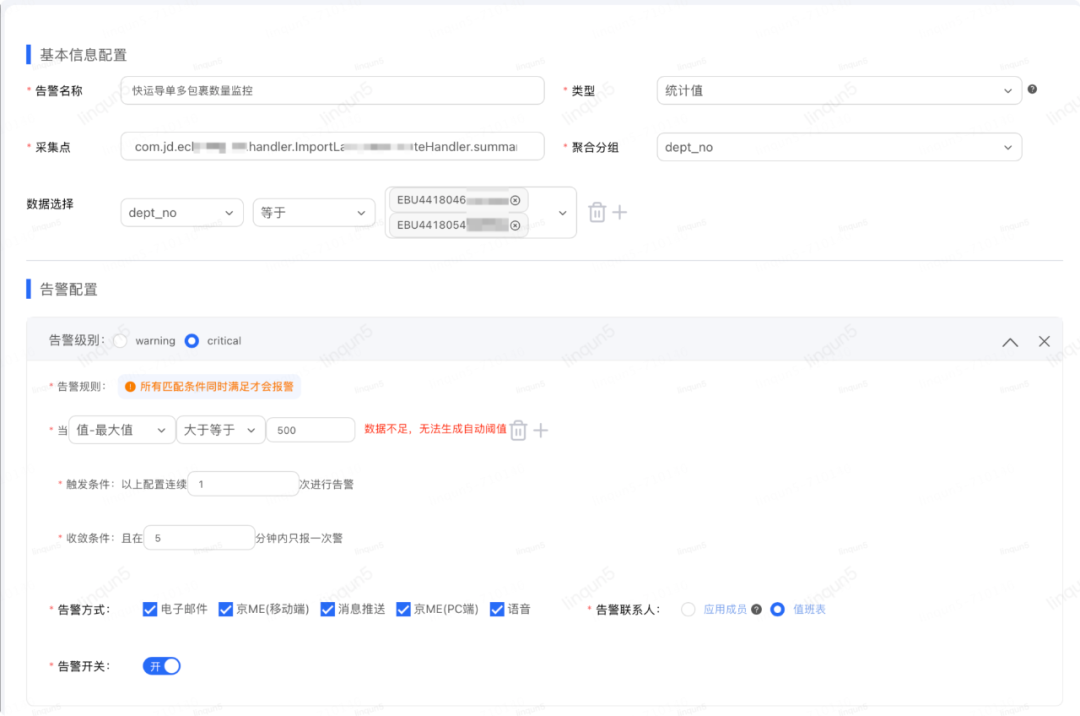The image size is (1080, 716).
Task: Click the 所有匹配条件同时满足才会报警 rule notice
Action: (x=209, y=387)
